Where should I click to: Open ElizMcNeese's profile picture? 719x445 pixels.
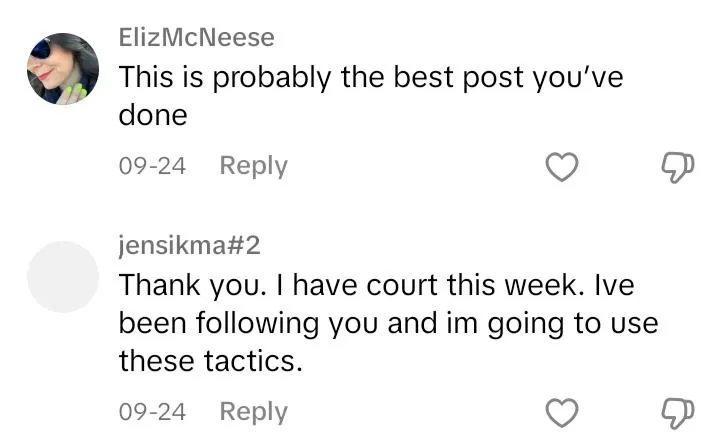point(63,69)
